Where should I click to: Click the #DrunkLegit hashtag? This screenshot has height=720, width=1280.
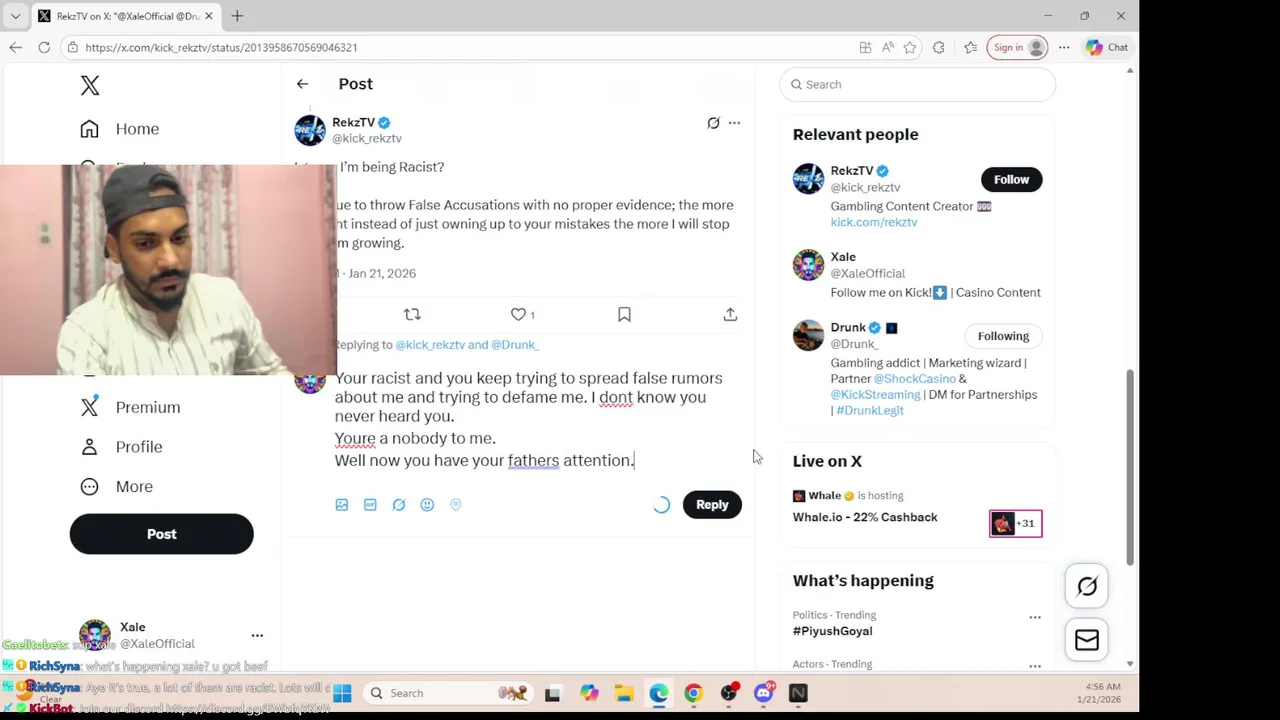tap(869, 411)
